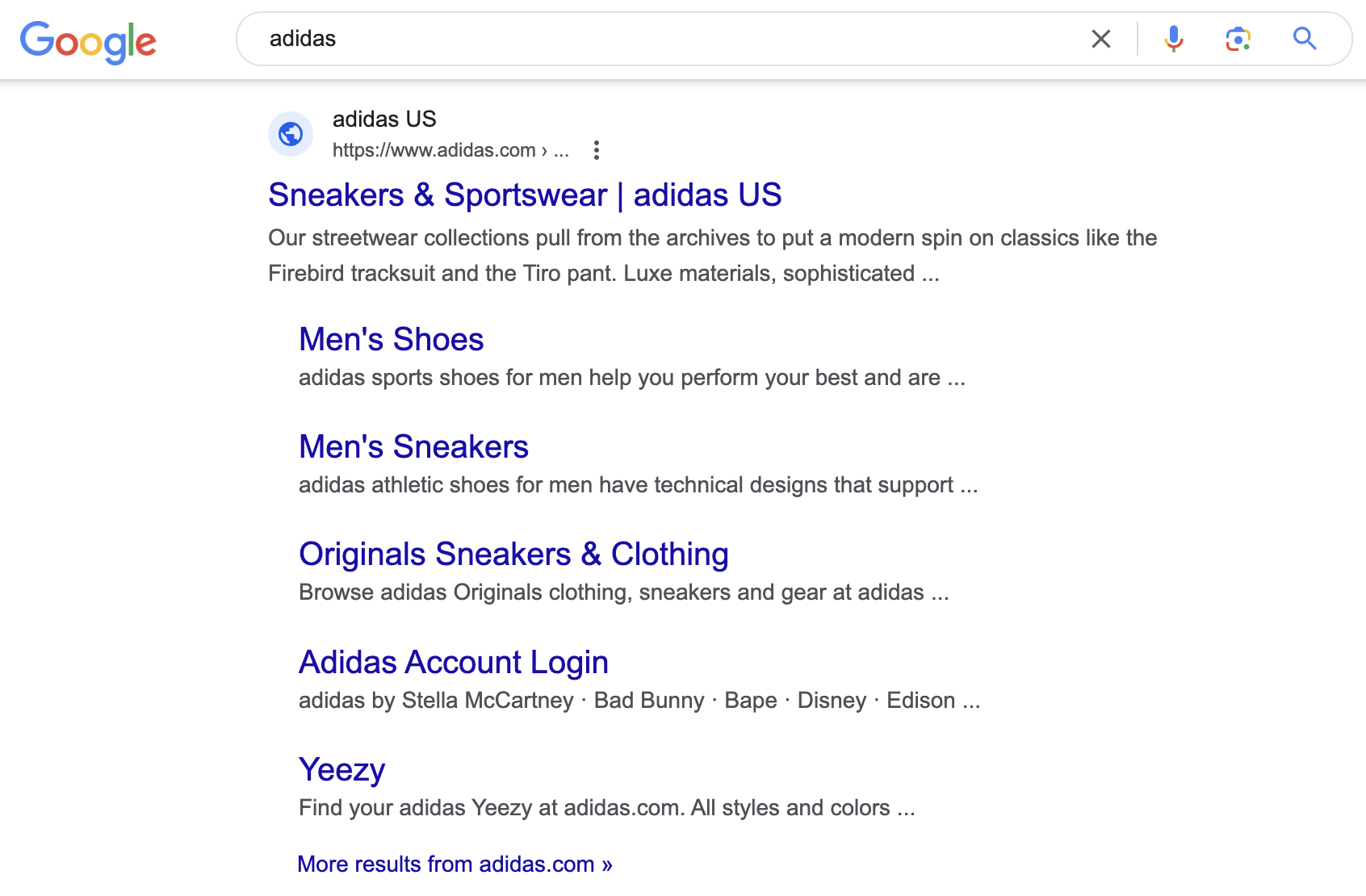This screenshot has height=896, width=1366.
Task: Select the Yeezy sitelink
Action: point(341,770)
